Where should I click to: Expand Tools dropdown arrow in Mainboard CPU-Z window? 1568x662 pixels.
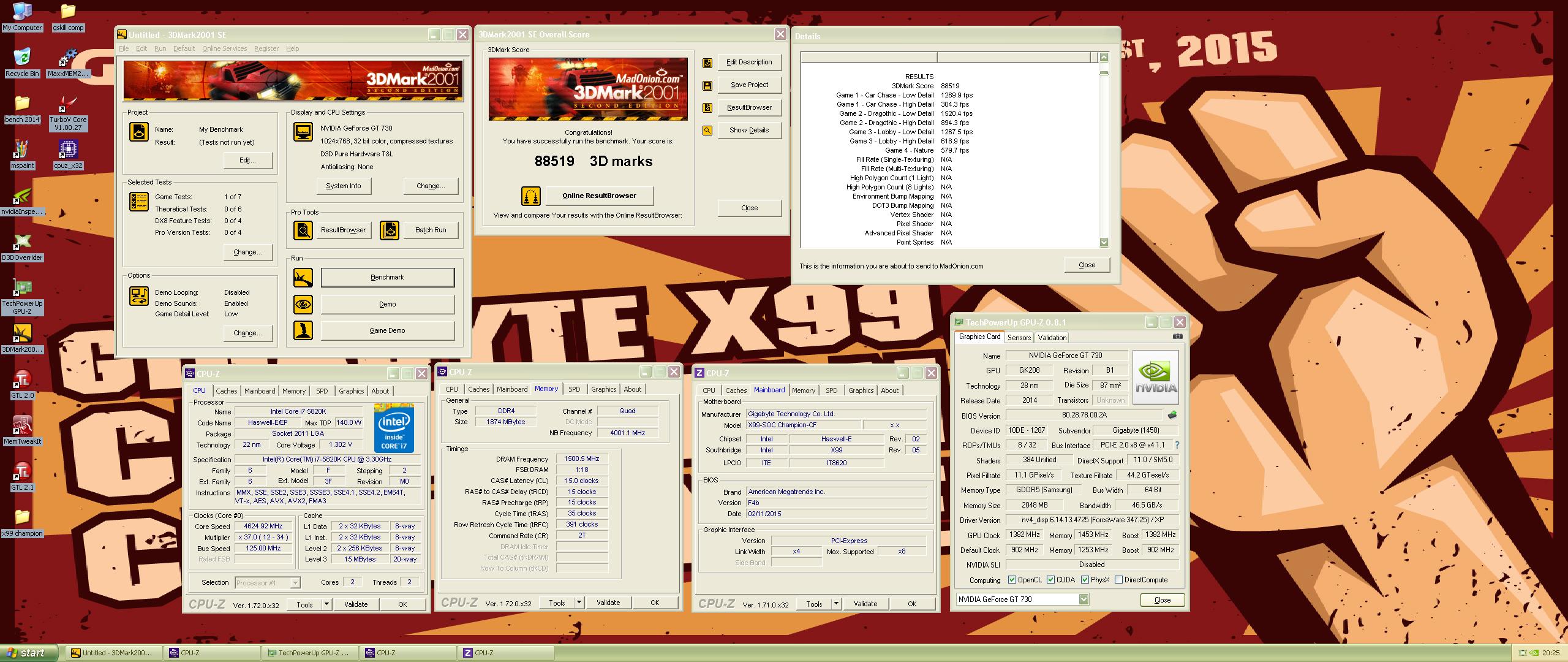point(836,604)
